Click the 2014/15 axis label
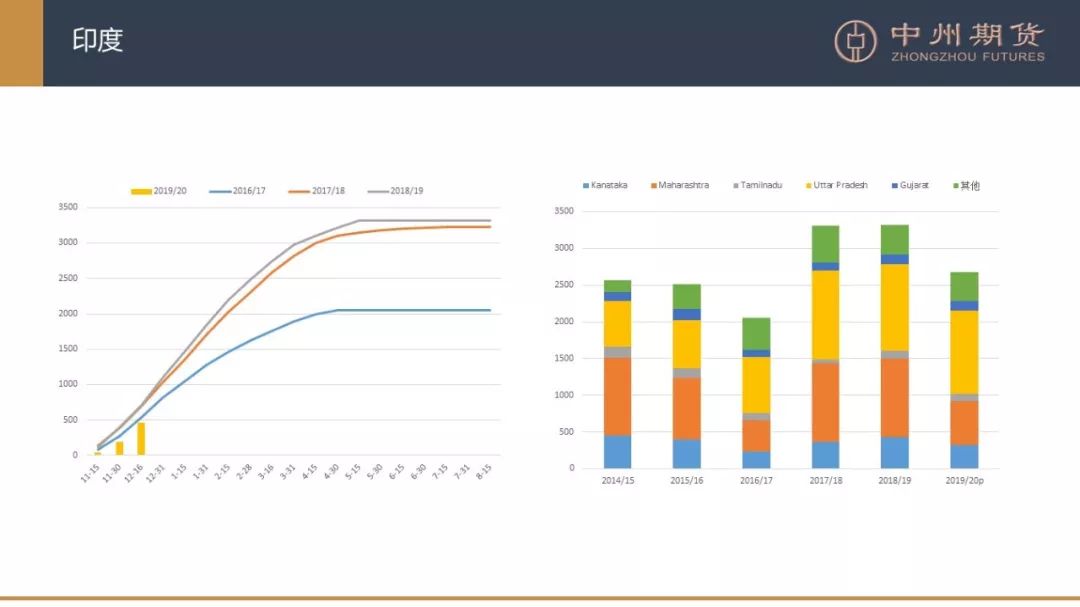 [x=618, y=480]
